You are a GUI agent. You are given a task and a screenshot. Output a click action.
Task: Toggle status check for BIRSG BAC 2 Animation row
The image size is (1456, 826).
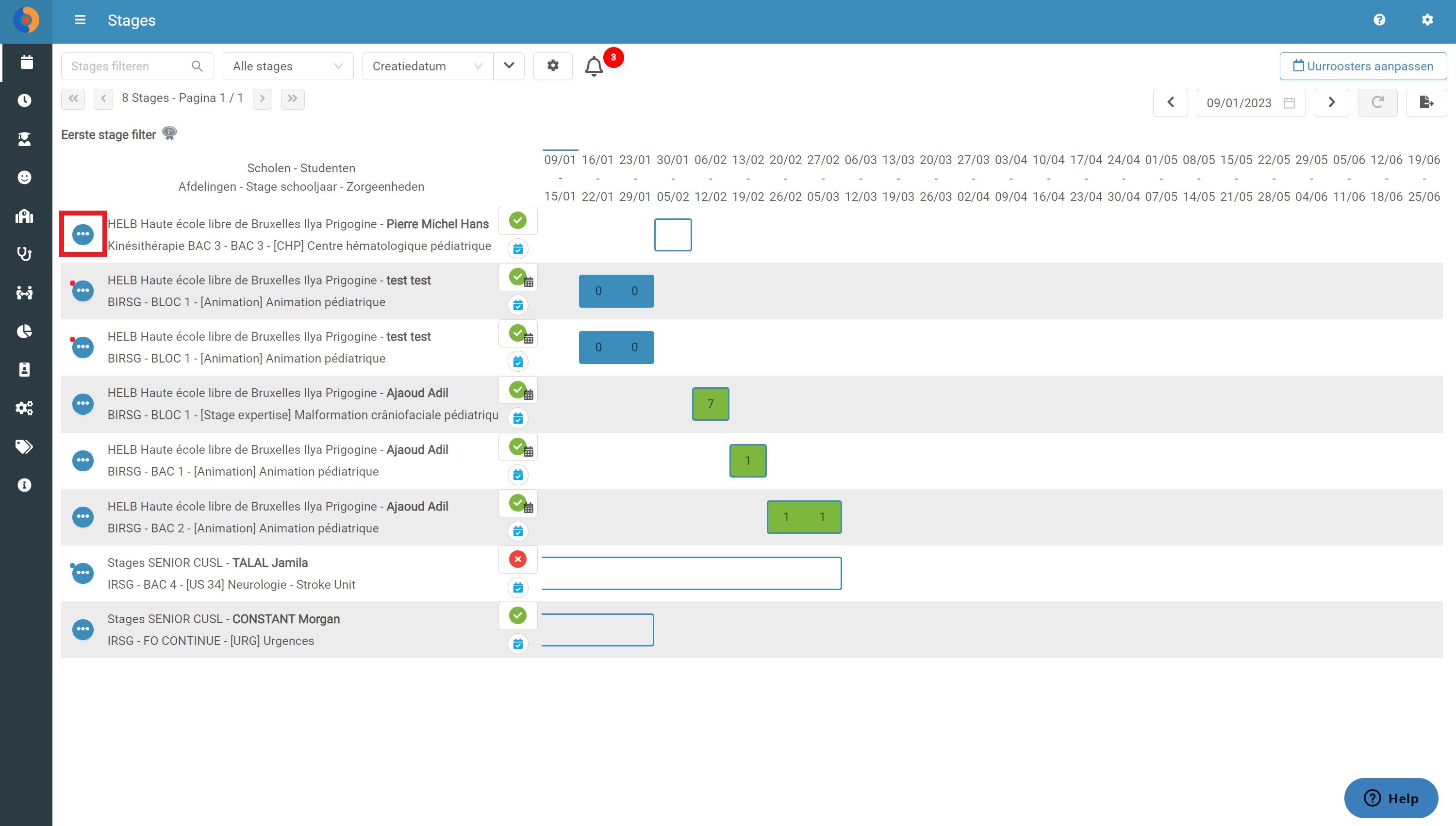(x=518, y=503)
